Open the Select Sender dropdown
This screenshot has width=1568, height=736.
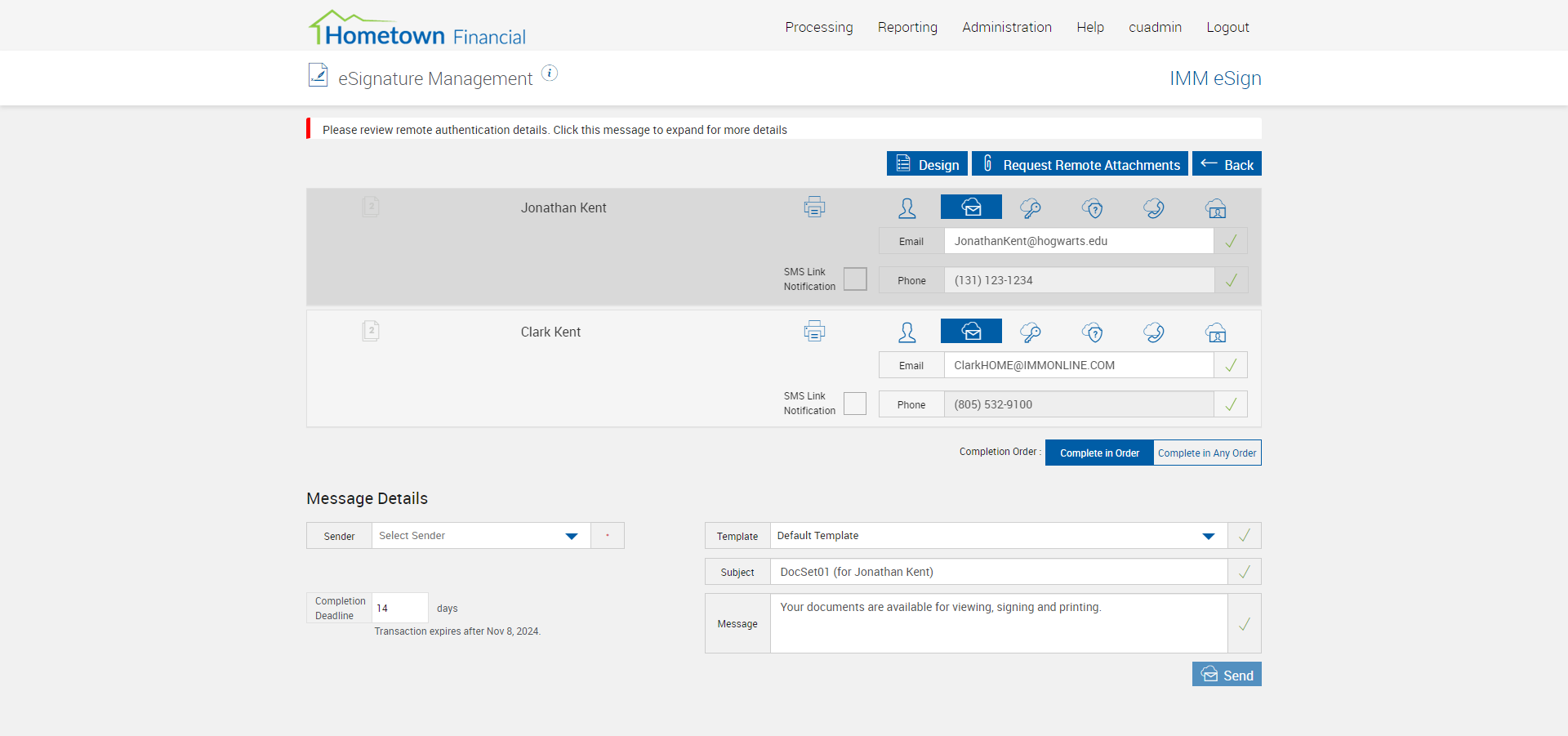click(481, 536)
